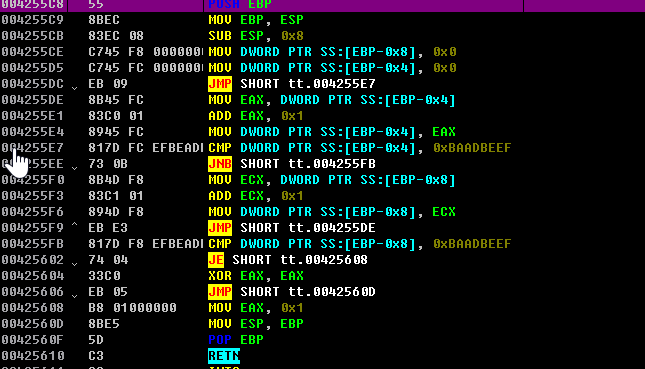
Task: Select hex bytes 83EC 08
Action: coord(116,36)
